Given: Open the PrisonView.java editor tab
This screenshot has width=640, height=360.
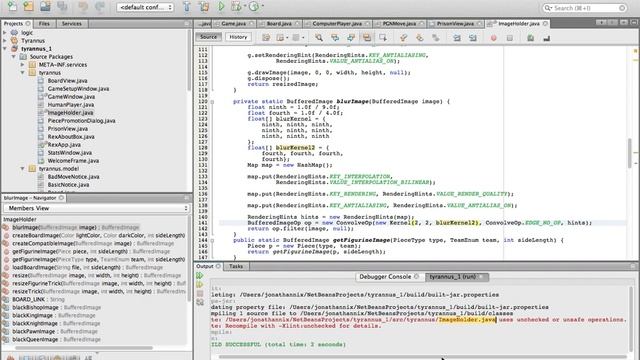Looking at the screenshot, I should pos(456,24).
